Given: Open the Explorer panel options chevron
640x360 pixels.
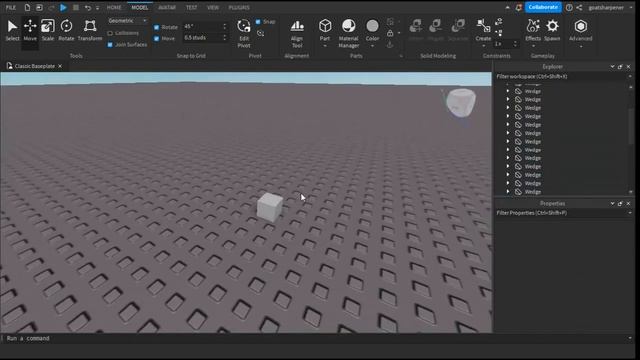Looking at the screenshot, I should tap(612, 67).
